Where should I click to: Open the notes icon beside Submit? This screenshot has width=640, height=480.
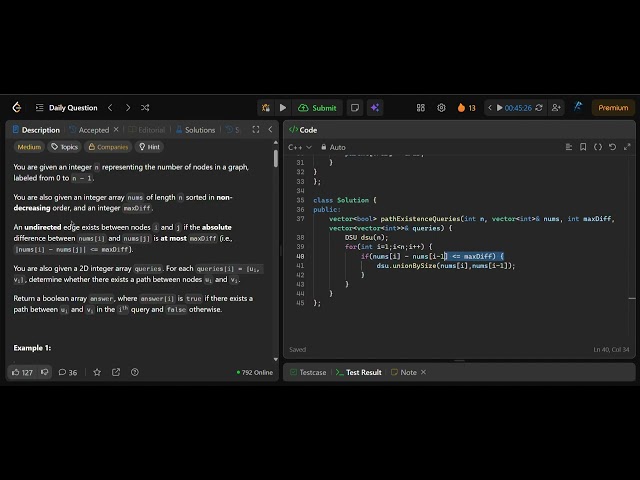[x=355, y=108]
